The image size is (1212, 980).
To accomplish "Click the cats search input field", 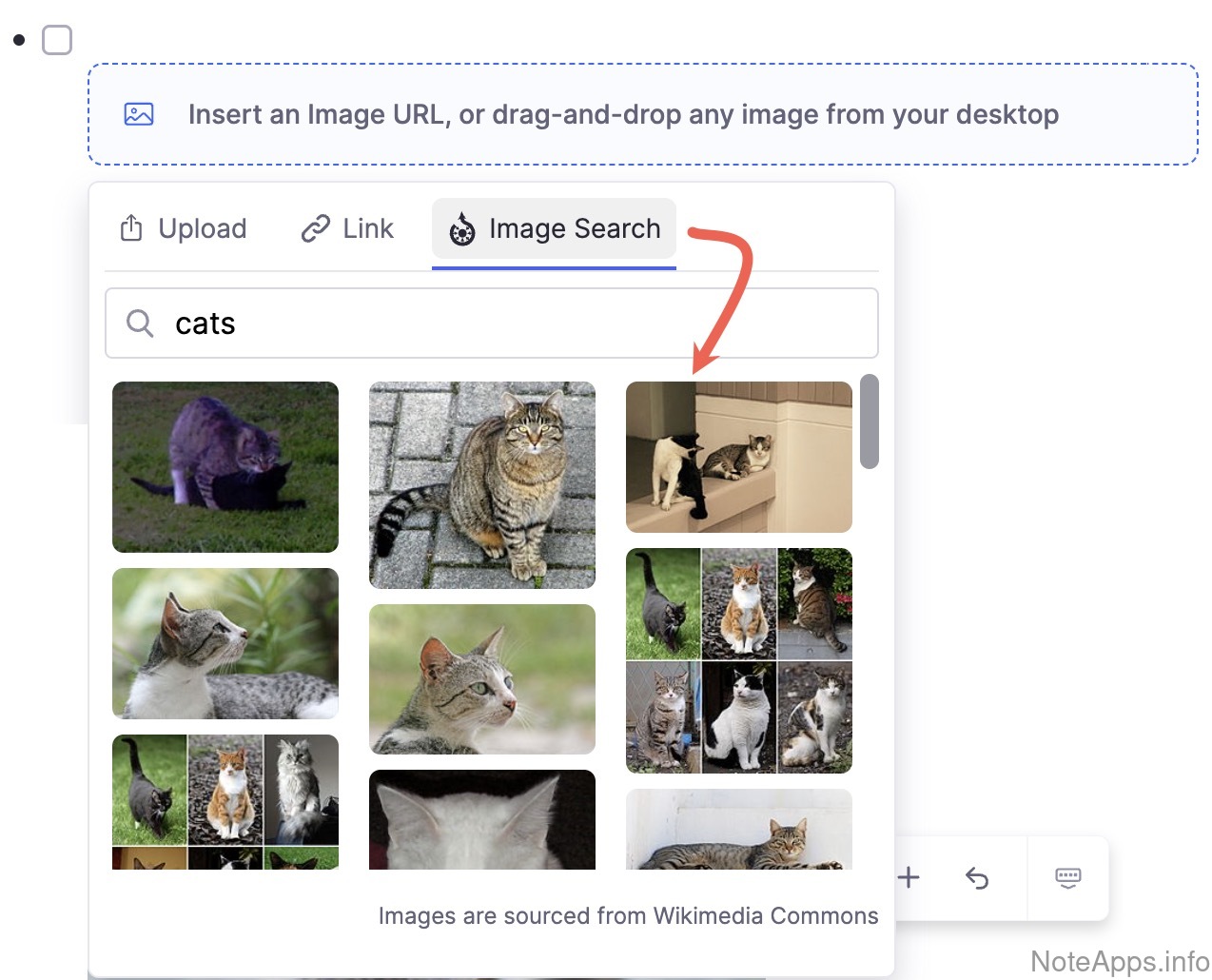I will tap(514, 323).
